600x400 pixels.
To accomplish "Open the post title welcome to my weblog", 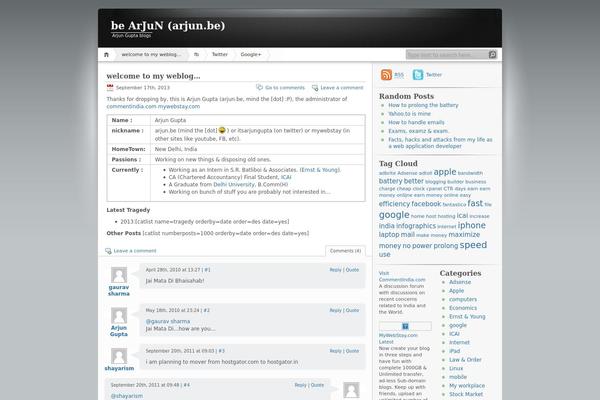I will [153, 76].
